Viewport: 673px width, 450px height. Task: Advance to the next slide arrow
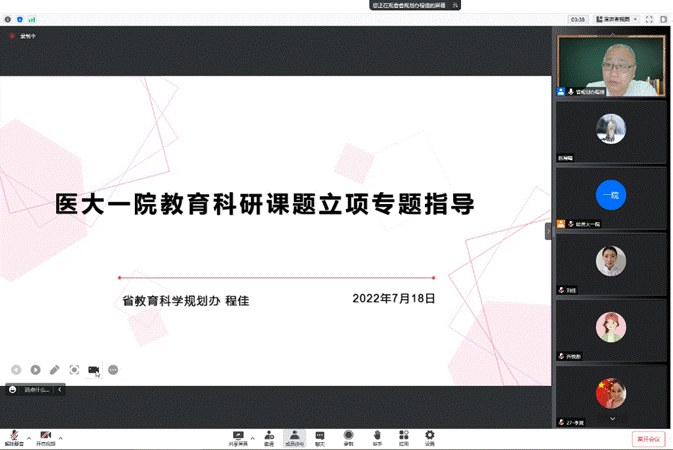pyautogui.click(x=35, y=370)
